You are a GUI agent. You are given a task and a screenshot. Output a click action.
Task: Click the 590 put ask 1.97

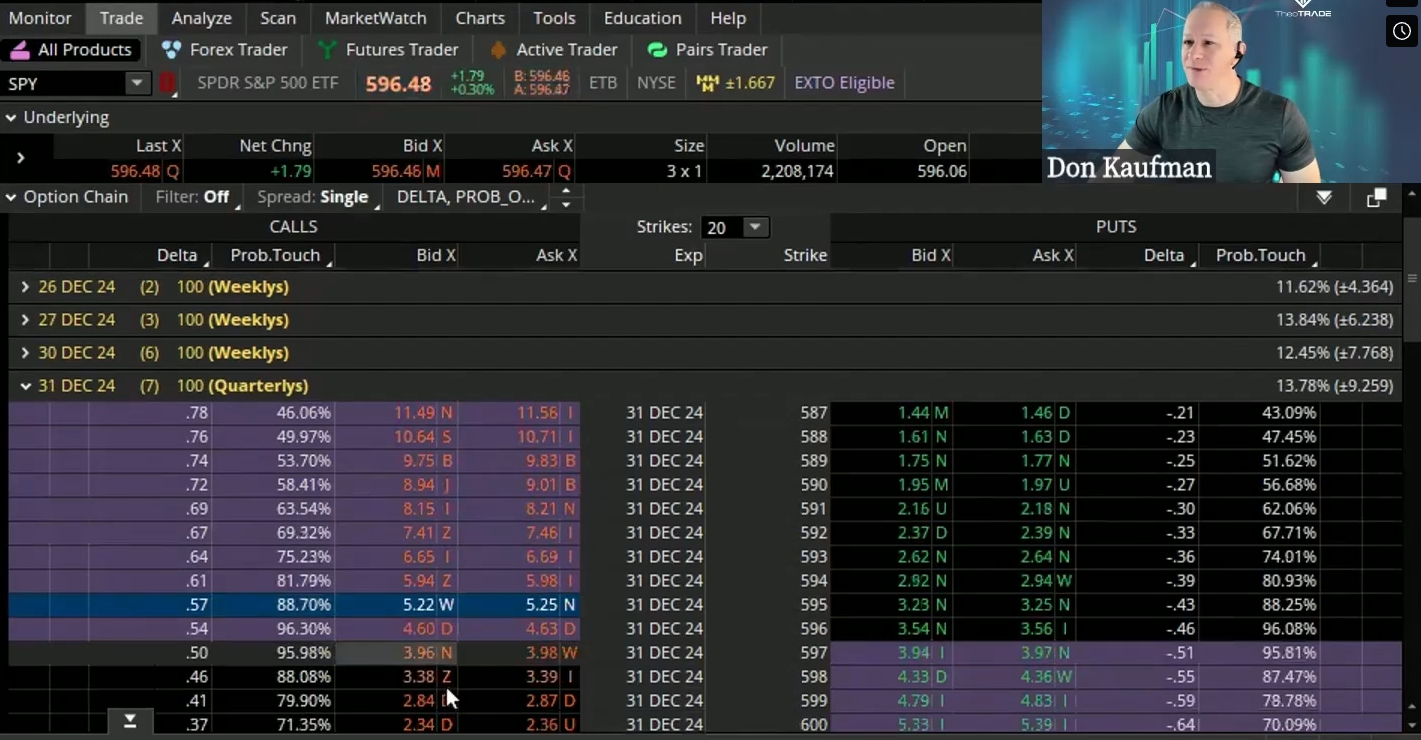(1035, 484)
